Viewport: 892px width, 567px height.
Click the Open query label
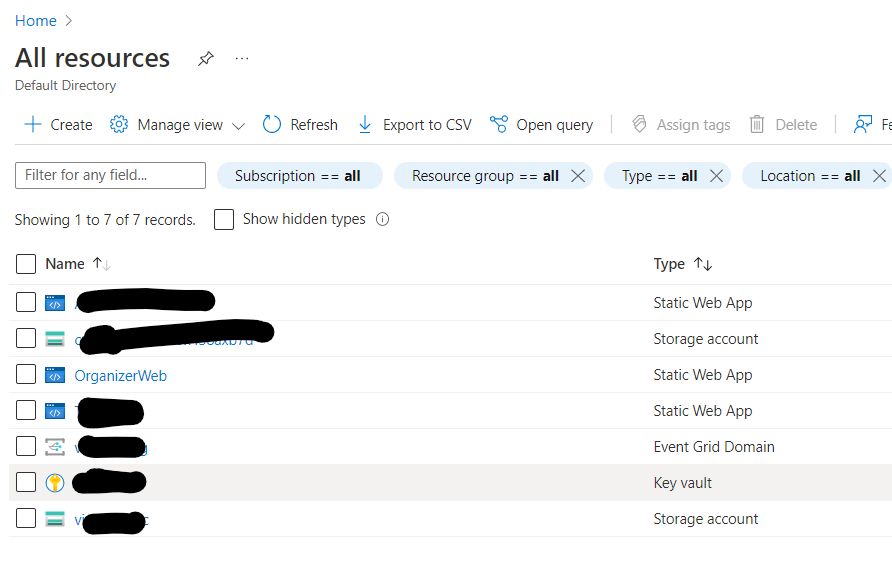[555, 125]
